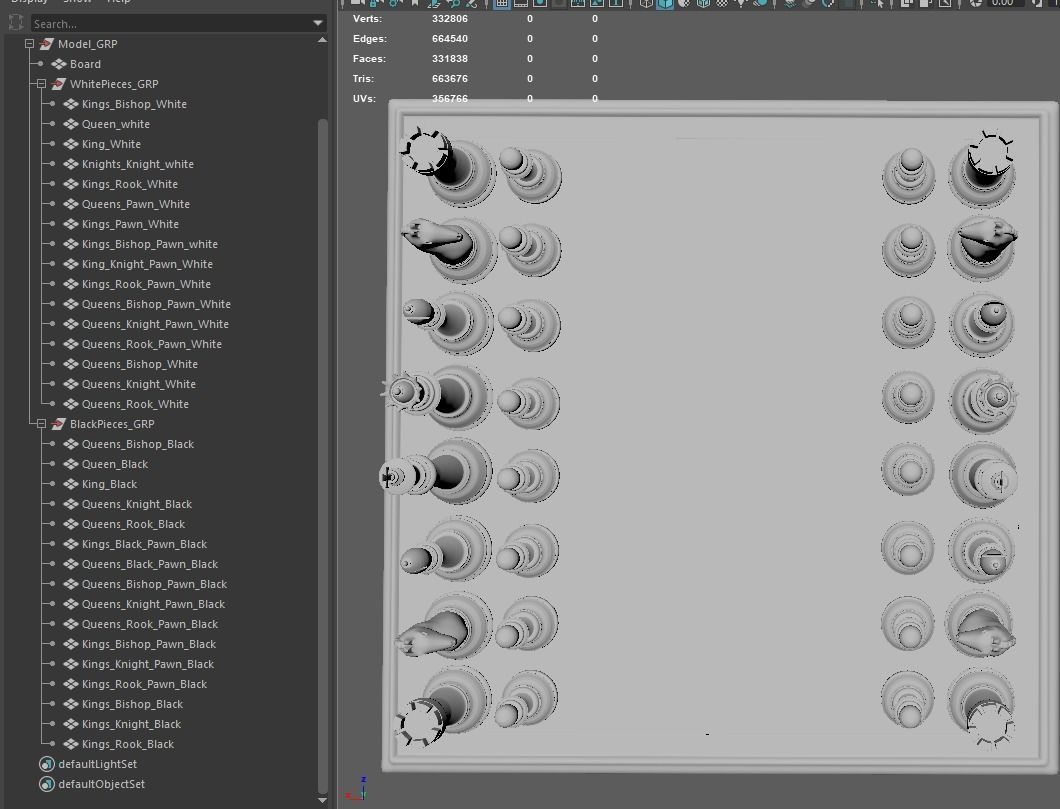The width and height of the screenshot is (1060, 809).
Task: Click the BlackPieces_GRP transform icon
Action: click(x=58, y=424)
